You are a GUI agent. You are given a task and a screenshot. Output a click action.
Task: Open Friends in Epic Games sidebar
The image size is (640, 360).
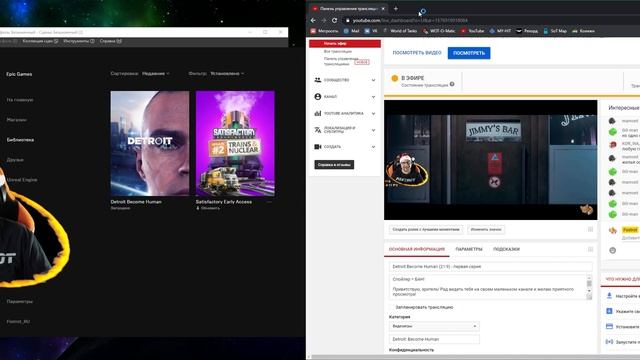tap(15, 160)
